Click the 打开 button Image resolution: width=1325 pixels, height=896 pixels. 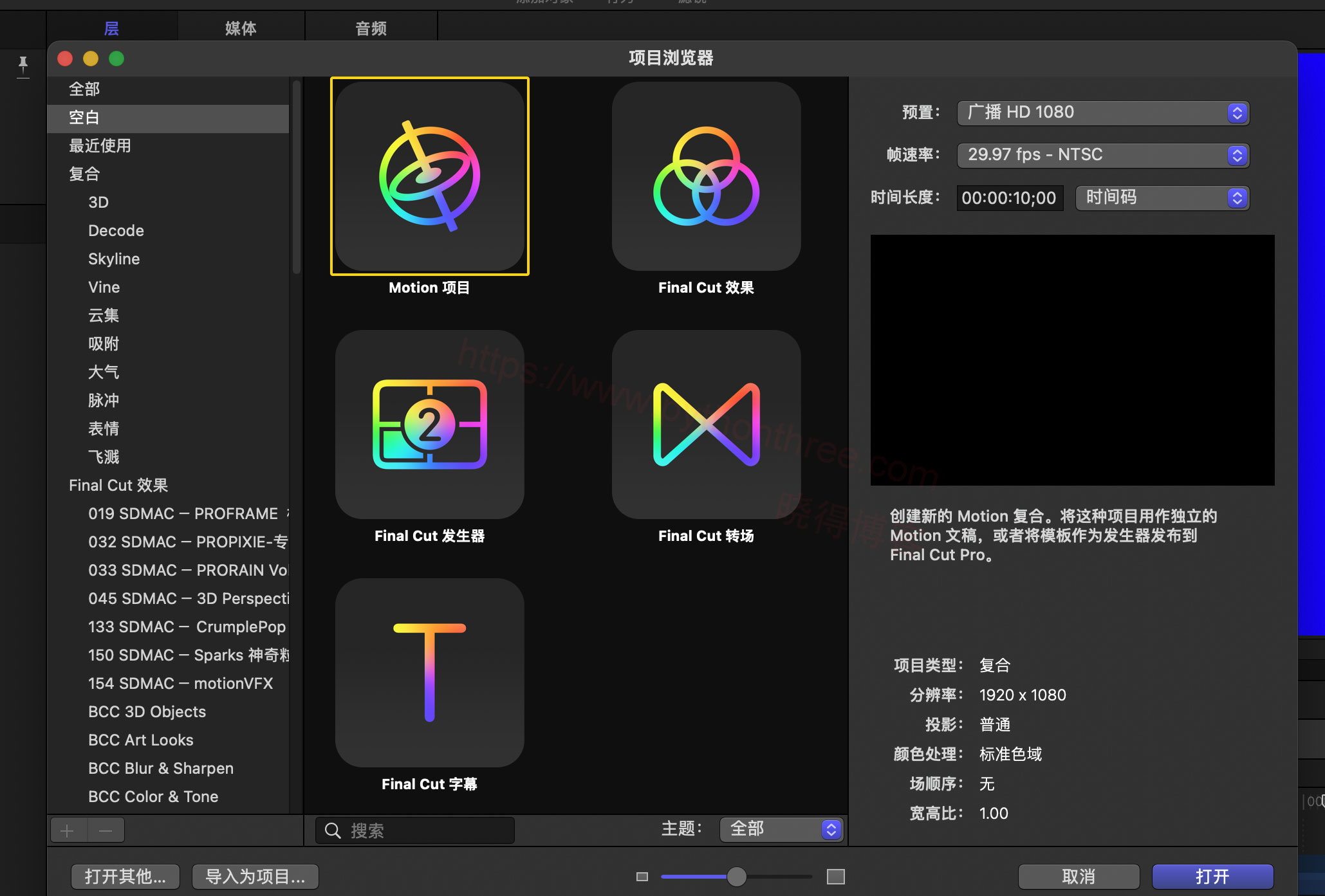pos(1212,877)
